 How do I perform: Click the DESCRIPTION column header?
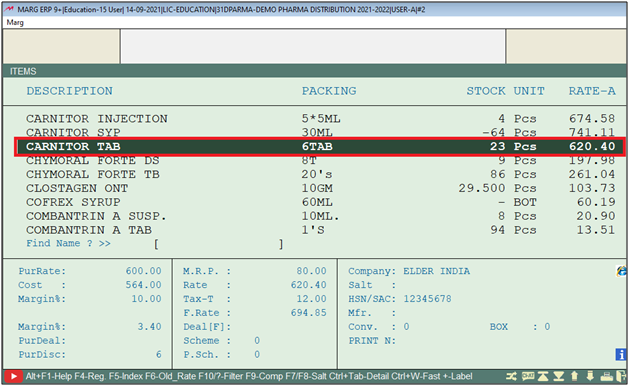tap(70, 91)
